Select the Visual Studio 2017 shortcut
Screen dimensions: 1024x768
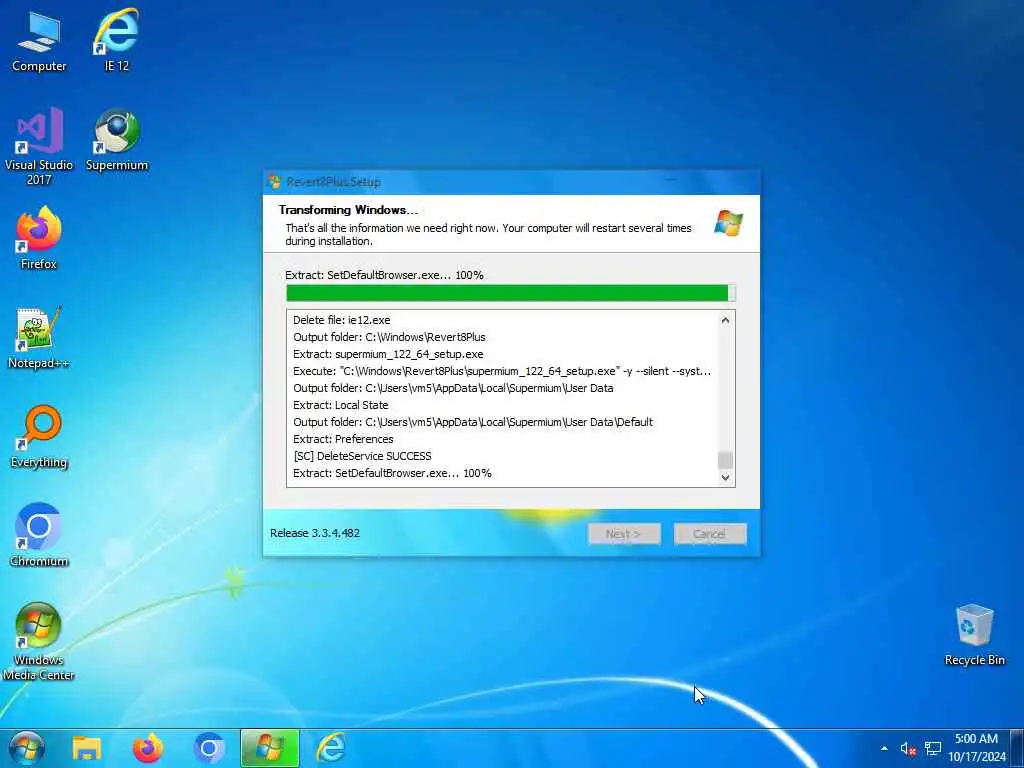tap(39, 146)
